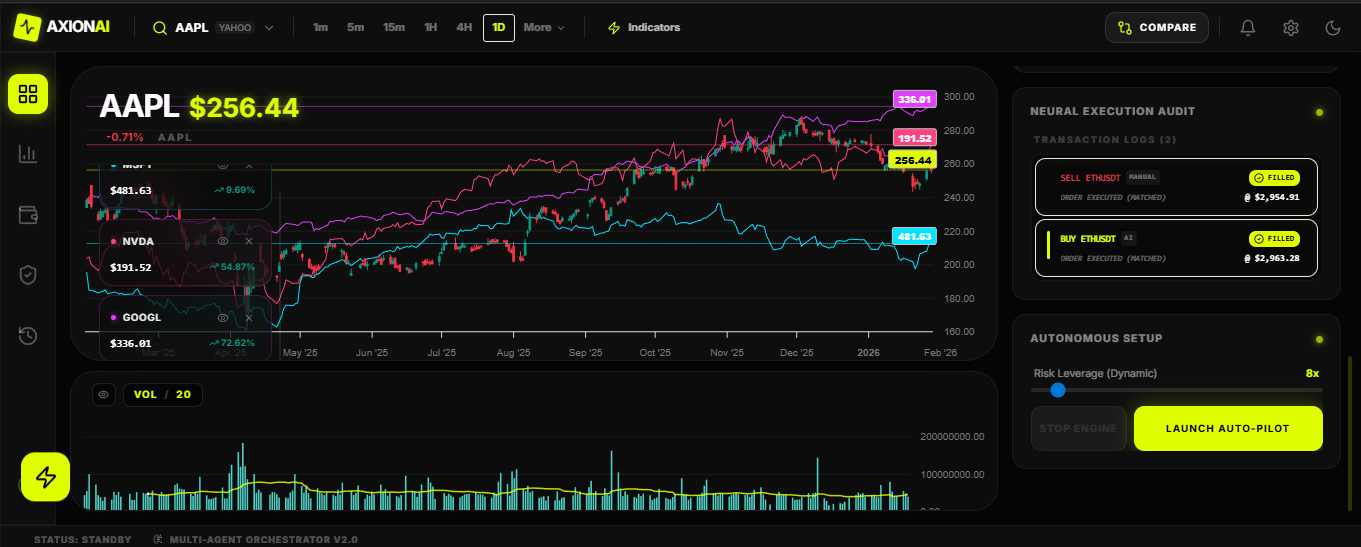Click LAUNCH AUTO-PILOT button
Image resolution: width=1361 pixels, height=547 pixels.
click(x=1228, y=428)
